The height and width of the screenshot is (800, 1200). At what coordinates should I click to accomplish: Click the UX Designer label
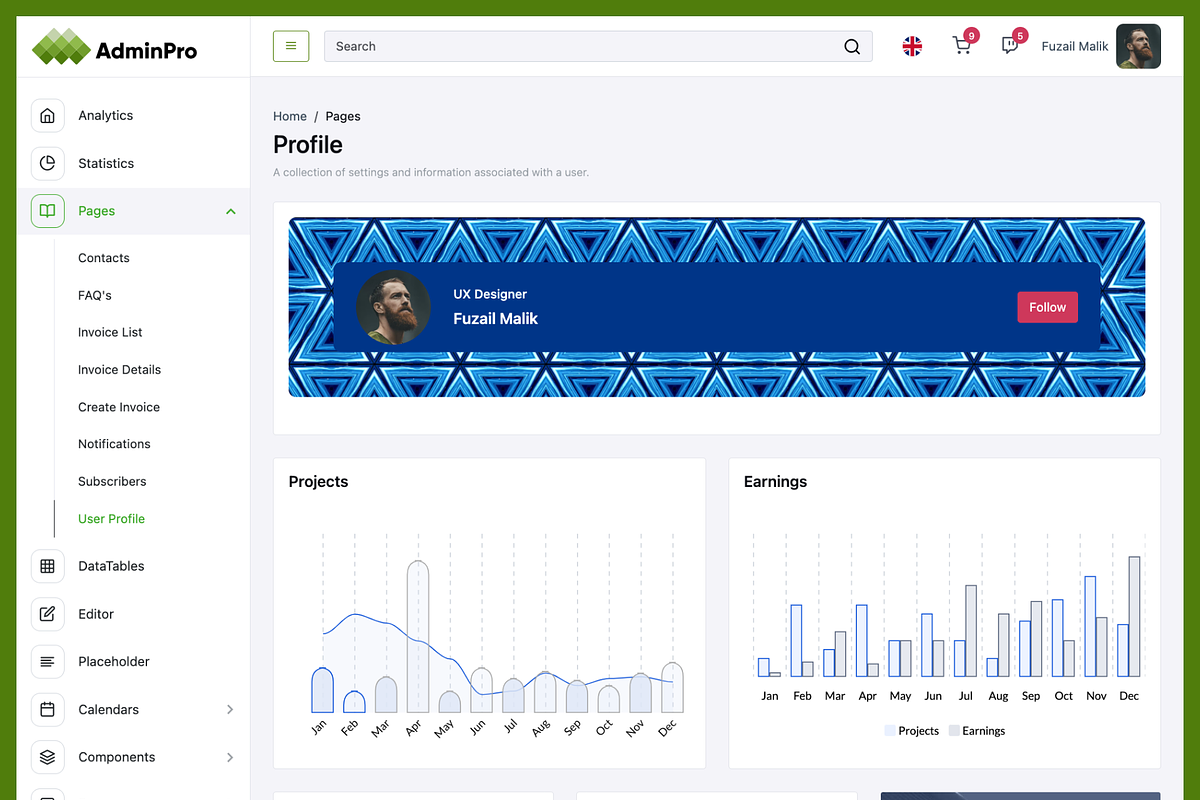point(490,294)
